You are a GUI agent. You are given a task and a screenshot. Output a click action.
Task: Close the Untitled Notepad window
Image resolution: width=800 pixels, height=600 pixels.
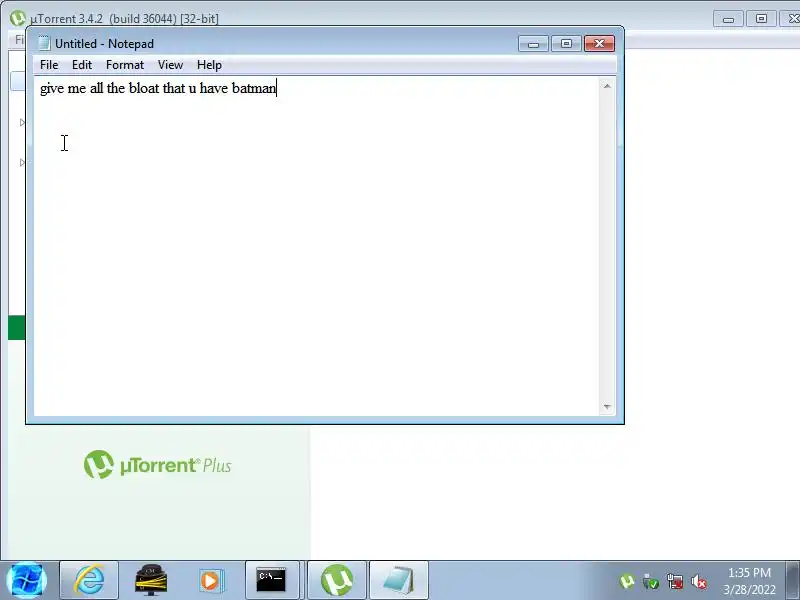pyautogui.click(x=599, y=44)
